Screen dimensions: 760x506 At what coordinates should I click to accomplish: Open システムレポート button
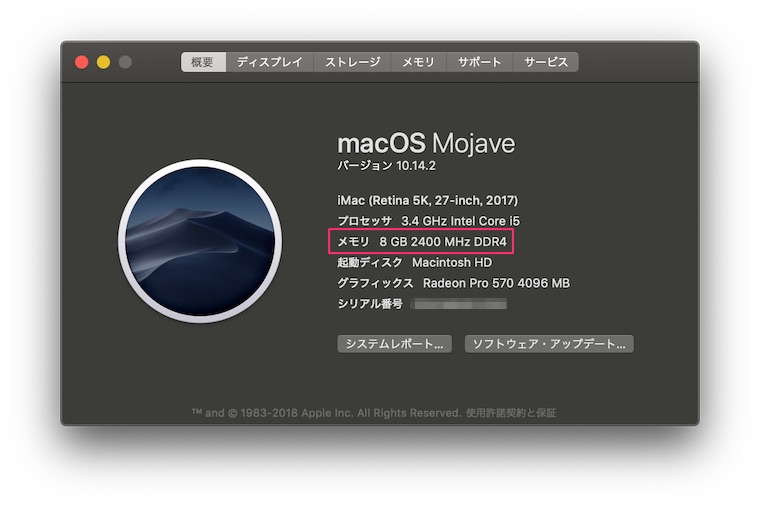tap(395, 344)
